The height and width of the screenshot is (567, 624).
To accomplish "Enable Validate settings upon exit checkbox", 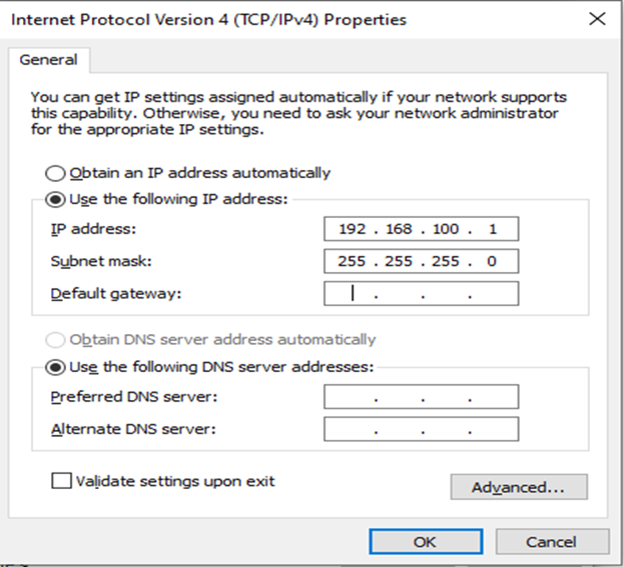I will point(62,481).
